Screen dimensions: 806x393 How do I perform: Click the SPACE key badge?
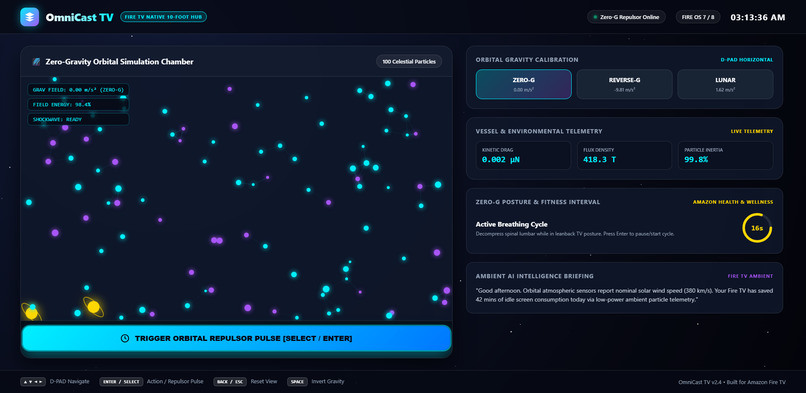click(297, 382)
